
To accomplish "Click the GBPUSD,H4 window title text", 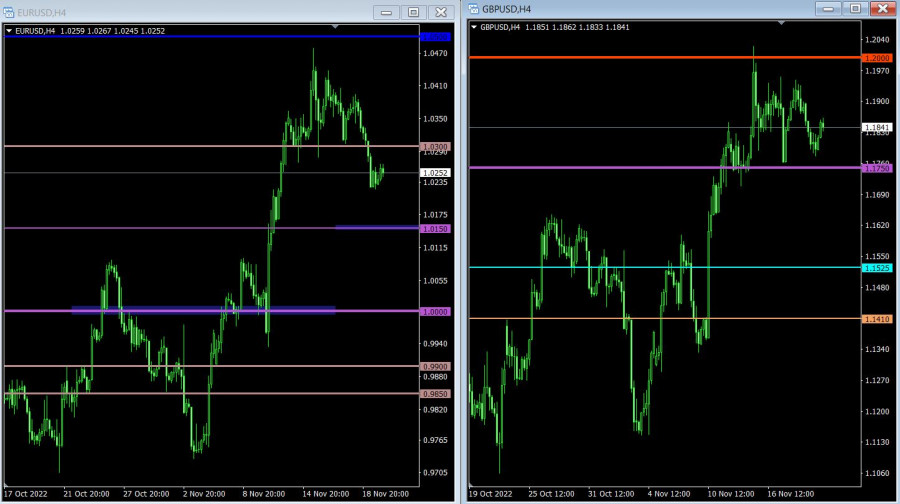I will pos(506,9).
